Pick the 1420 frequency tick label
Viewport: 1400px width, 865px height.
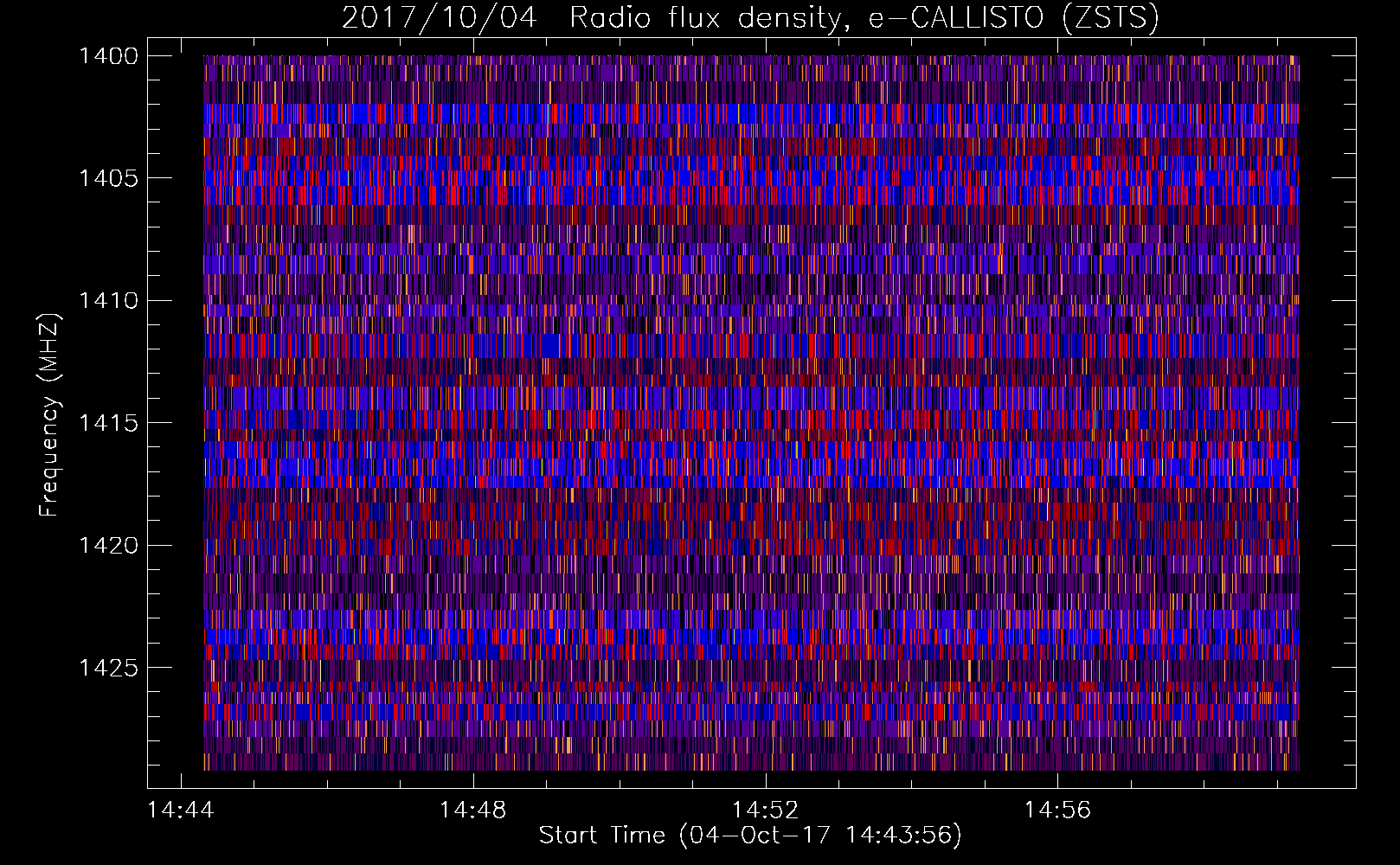click(109, 545)
